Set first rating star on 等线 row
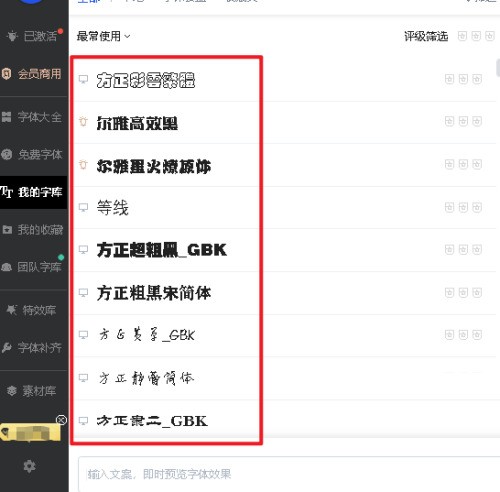 click(x=449, y=207)
